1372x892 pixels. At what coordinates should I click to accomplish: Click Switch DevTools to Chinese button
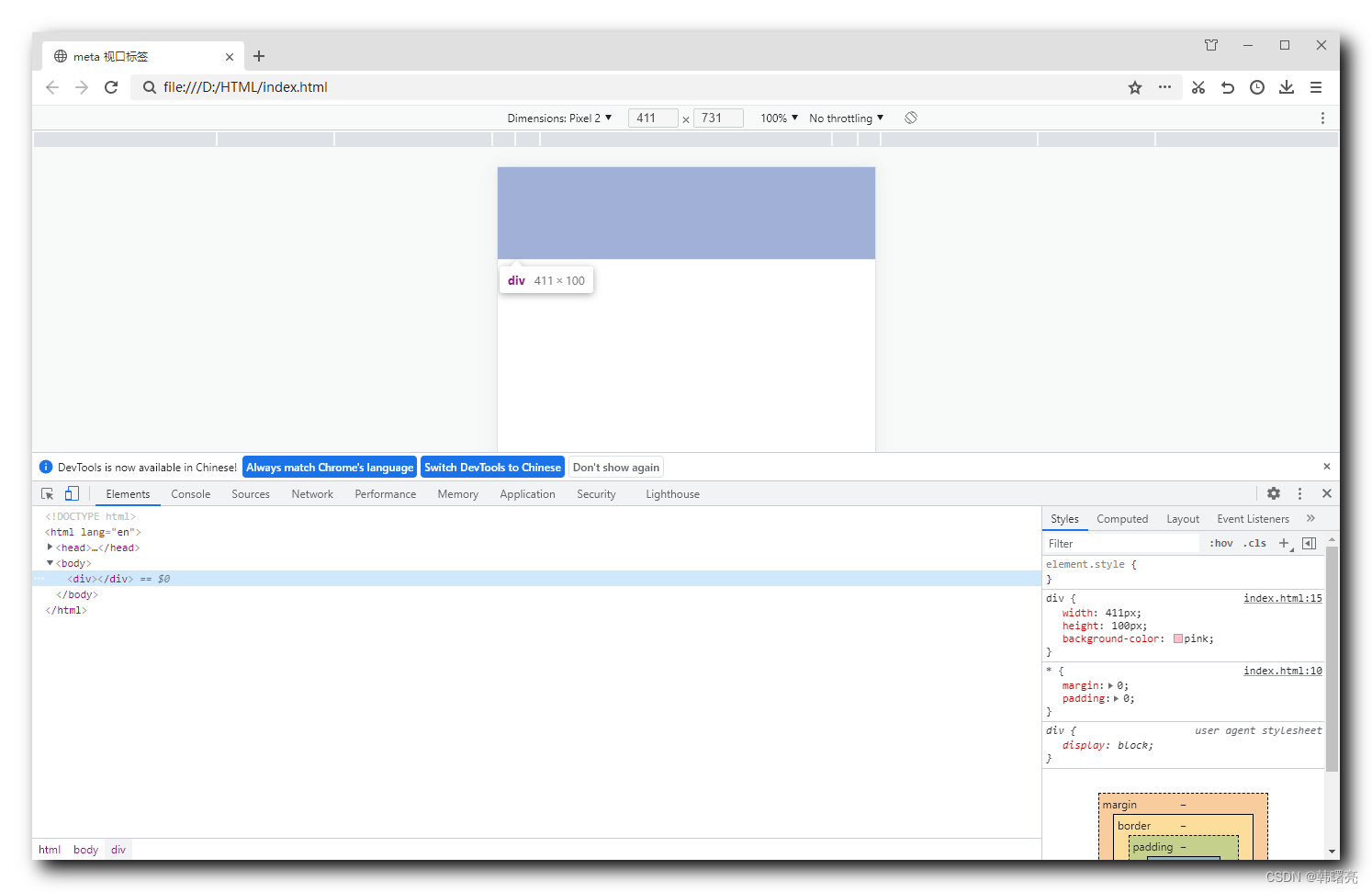click(492, 467)
